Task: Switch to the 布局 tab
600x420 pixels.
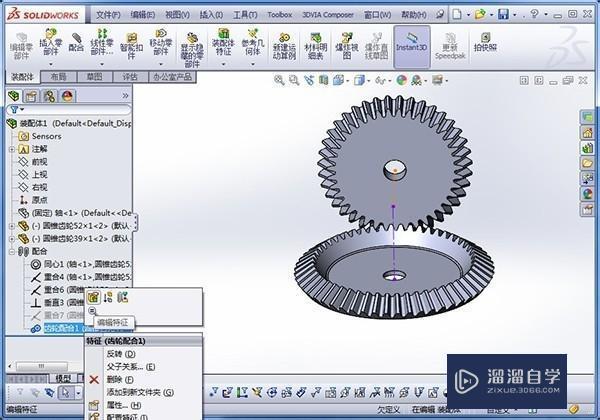Action: 59,77
